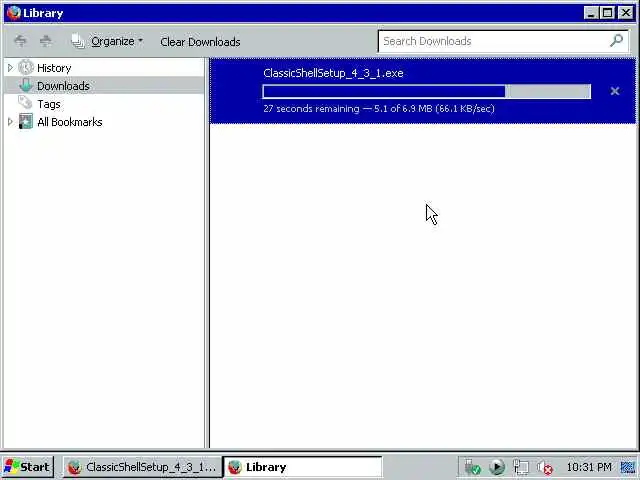Go back using the back arrow
Image resolution: width=640 pixels, height=480 pixels.
(20, 41)
